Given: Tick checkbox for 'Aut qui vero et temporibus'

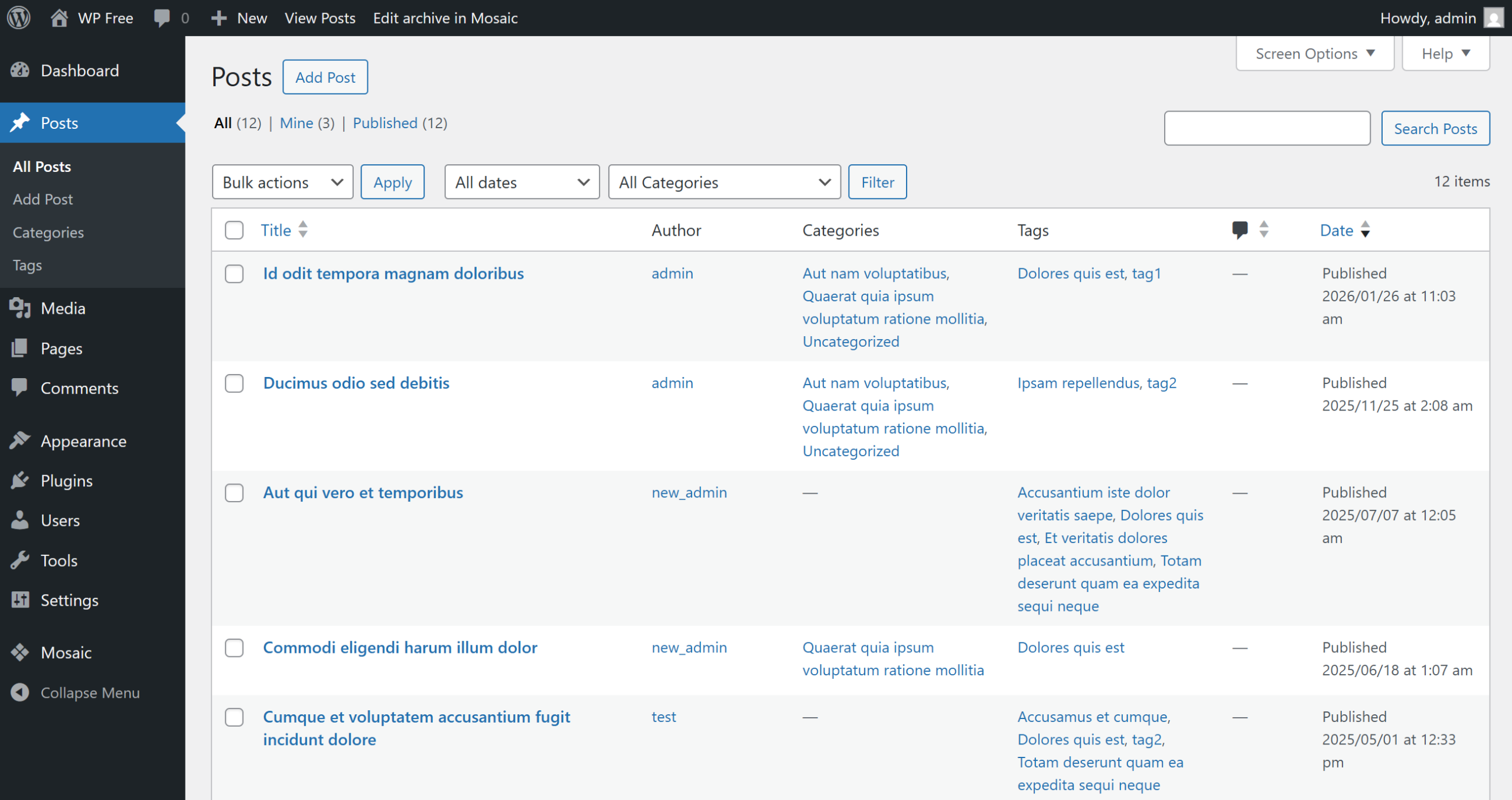Looking at the screenshot, I should pos(234,493).
